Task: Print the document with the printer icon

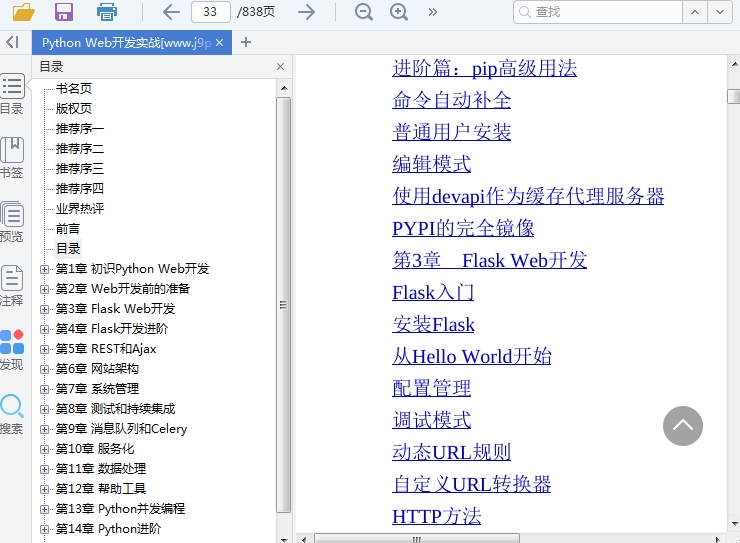Action: tap(107, 11)
